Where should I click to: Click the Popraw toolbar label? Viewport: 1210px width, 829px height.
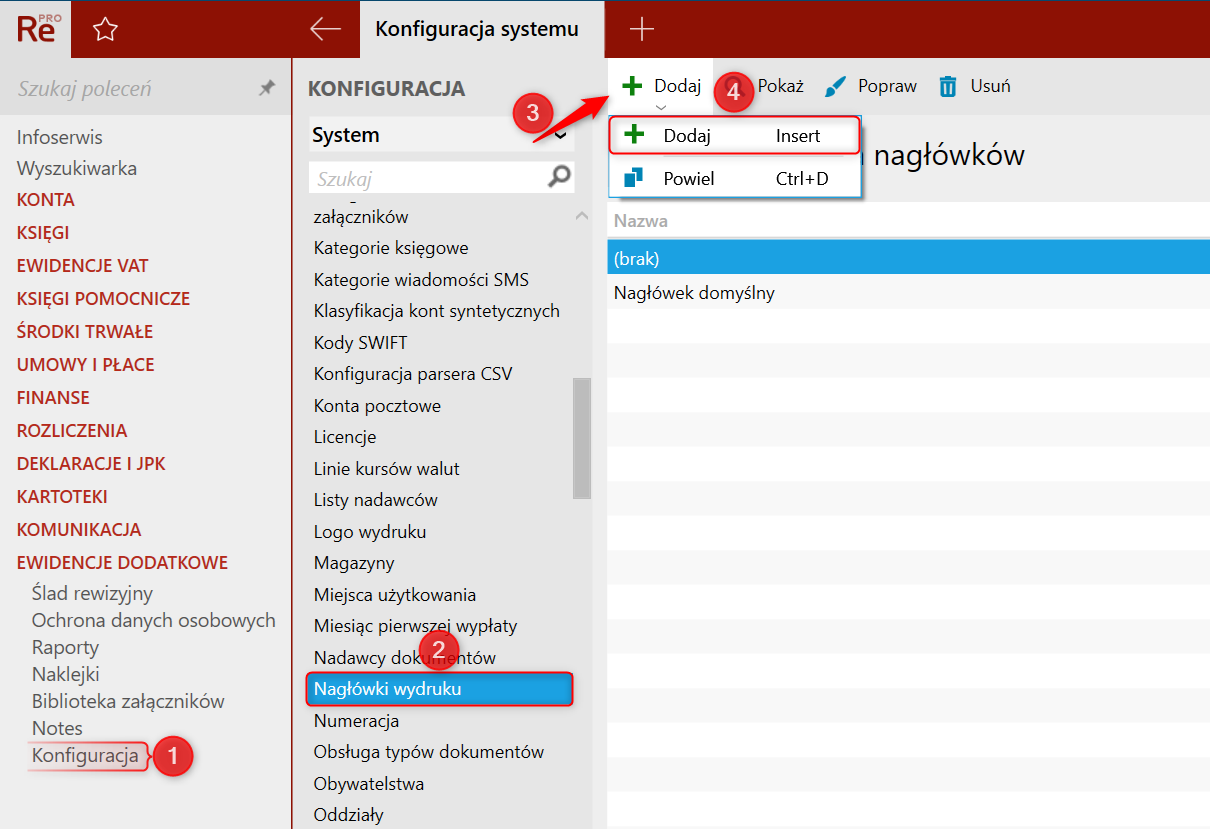pyautogui.click(x=887, y=86)
